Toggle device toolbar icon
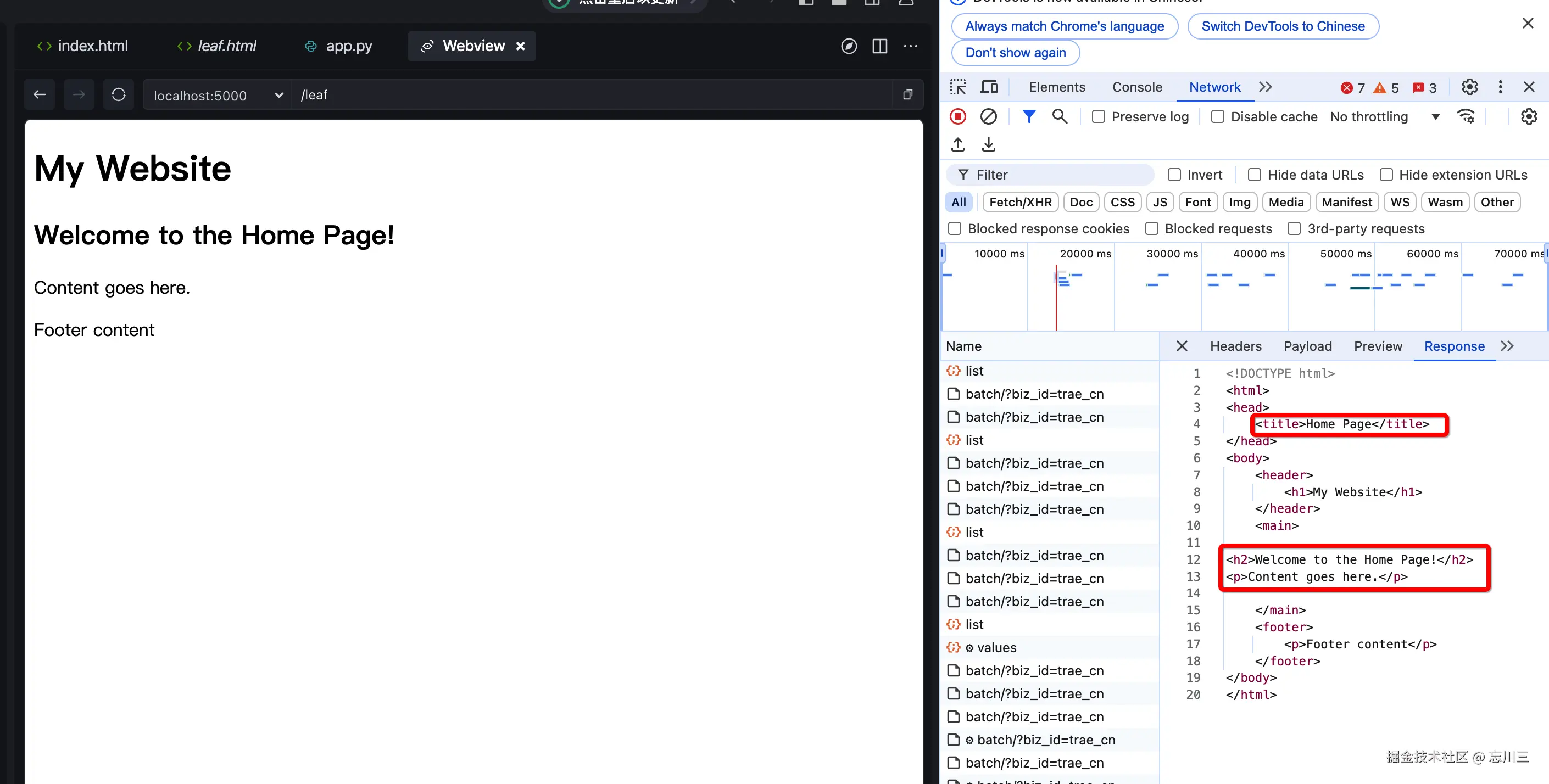 tap(989, 87)
